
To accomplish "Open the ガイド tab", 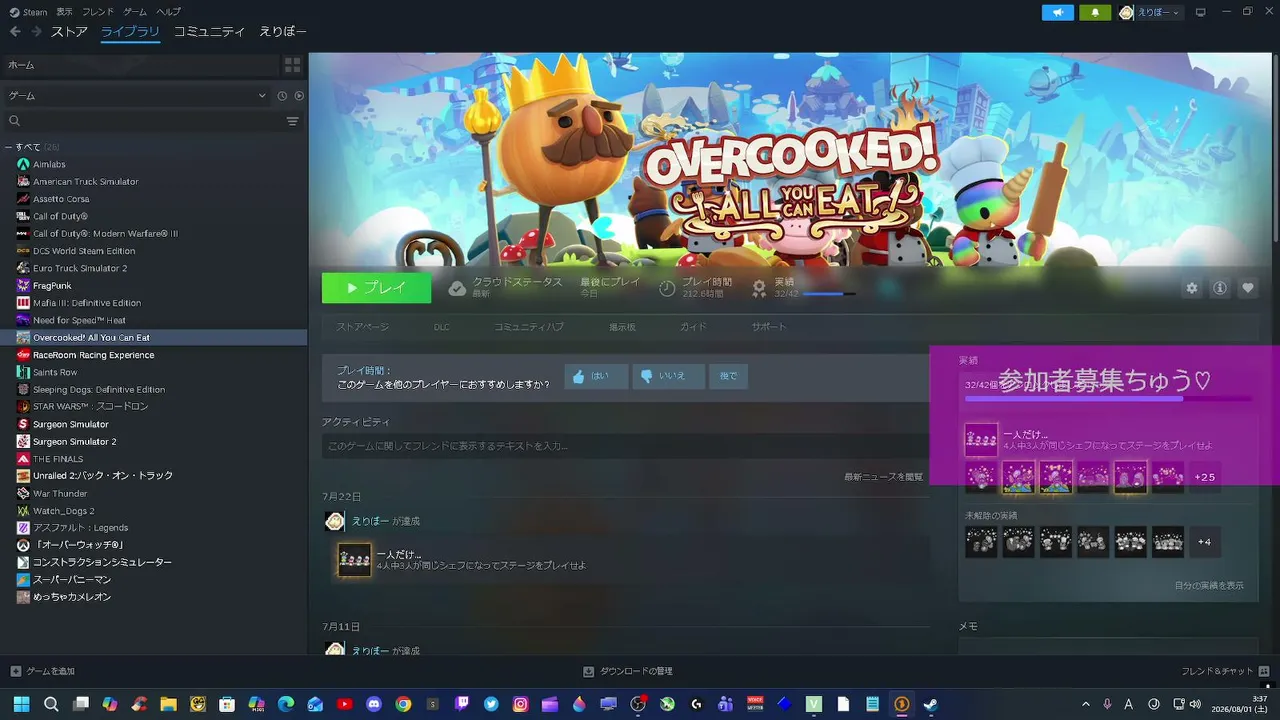I will coord(693,327).
